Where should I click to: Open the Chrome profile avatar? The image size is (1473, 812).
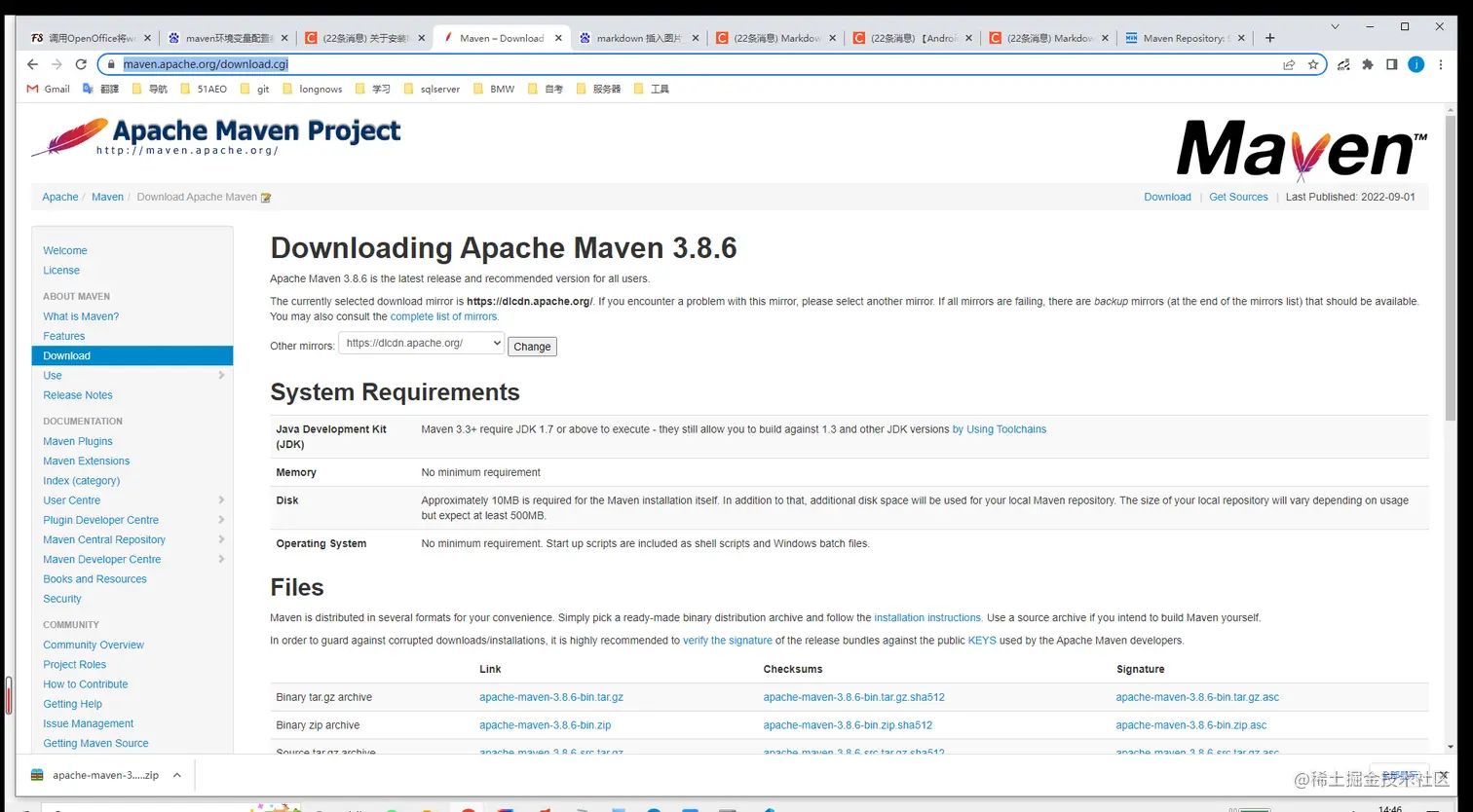[x=1416, y=64]
